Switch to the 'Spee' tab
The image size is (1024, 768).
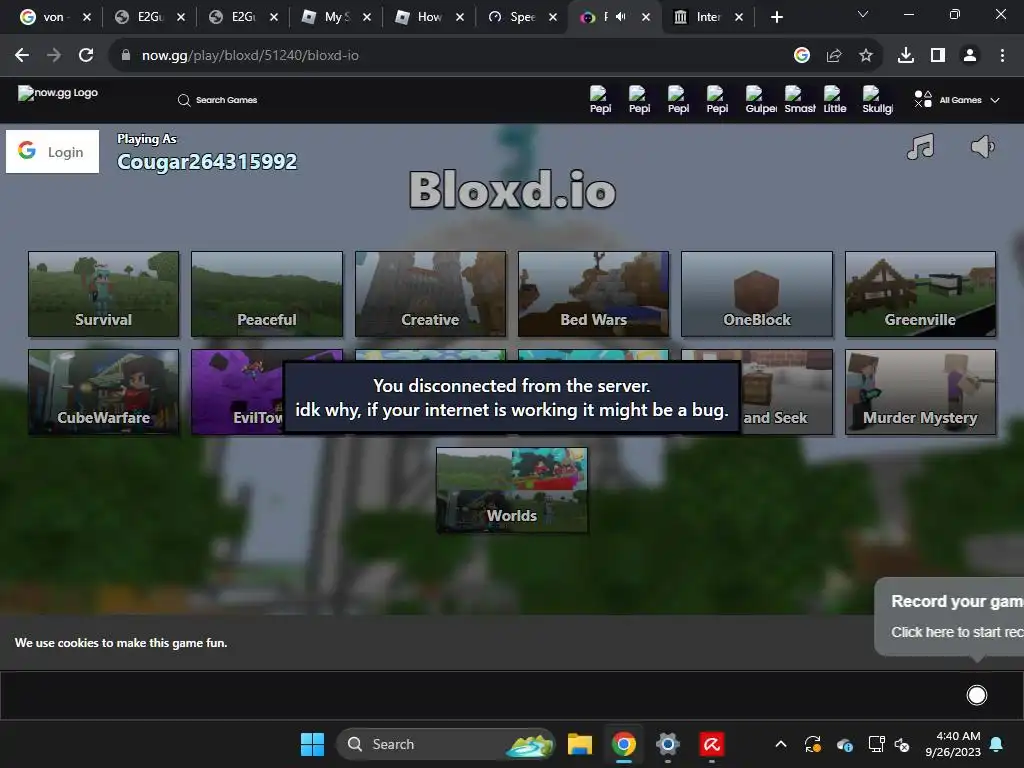click(522, 17)
